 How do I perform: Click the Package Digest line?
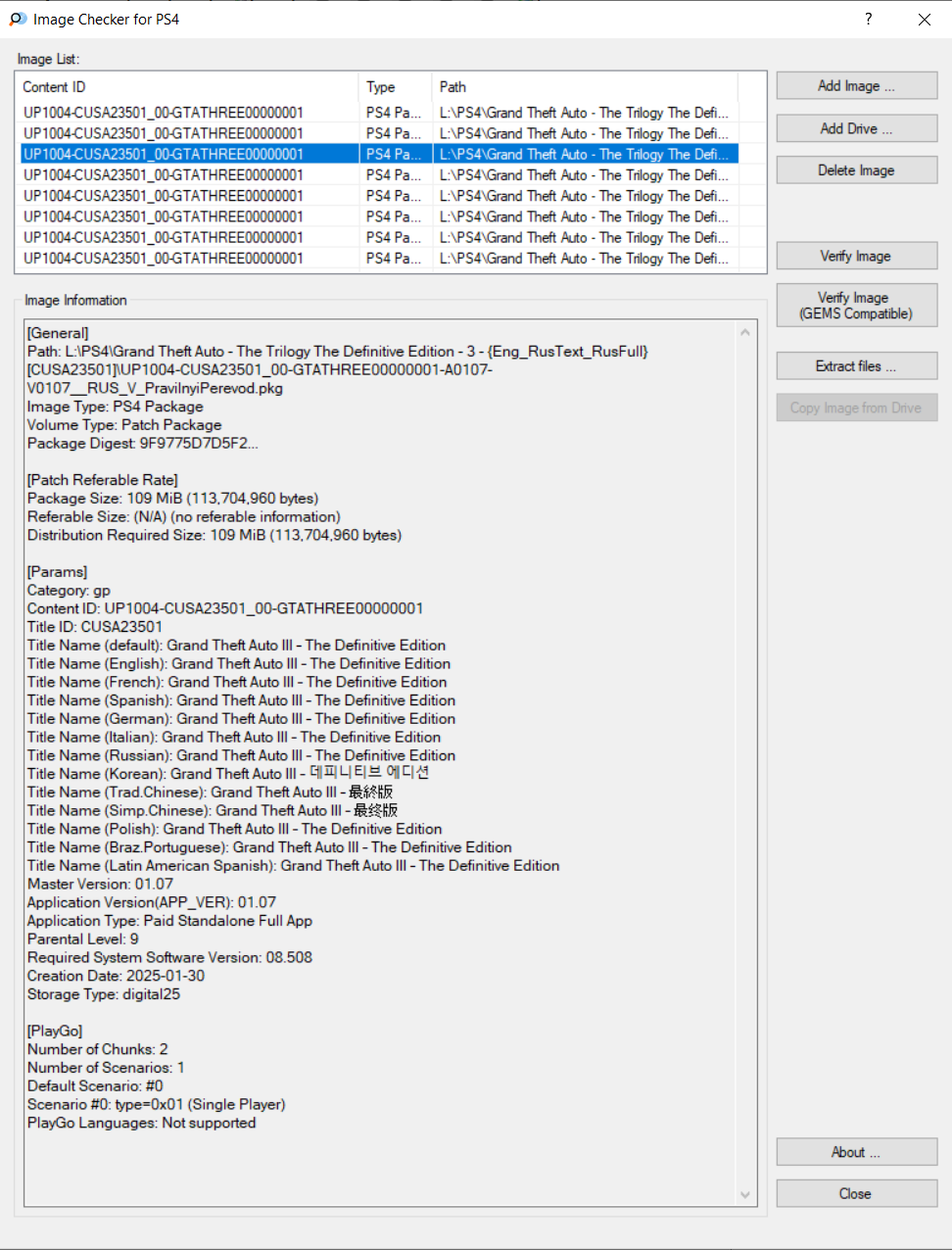point(143,444)
